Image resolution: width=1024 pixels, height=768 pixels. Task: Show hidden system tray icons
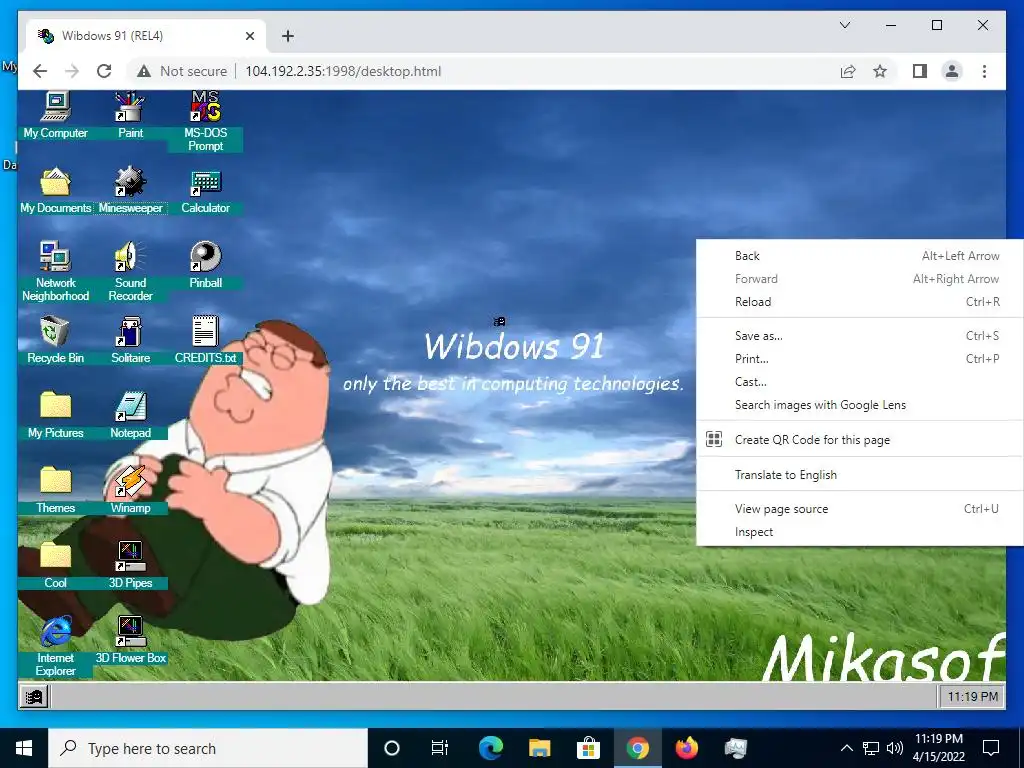[x=846, y=748]
